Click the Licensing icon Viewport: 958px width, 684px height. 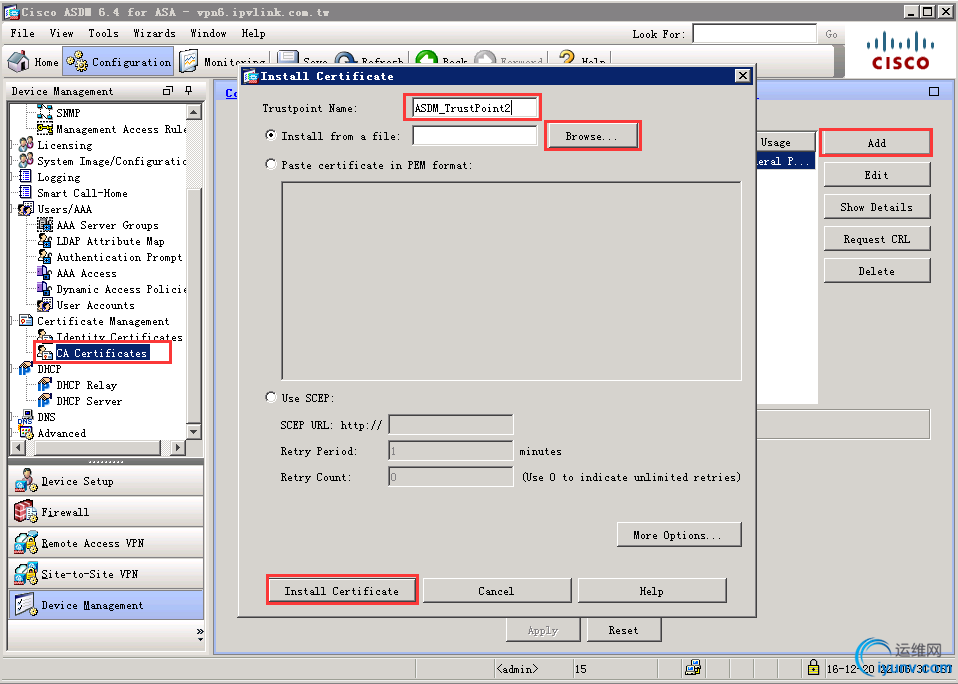[26, 145]
